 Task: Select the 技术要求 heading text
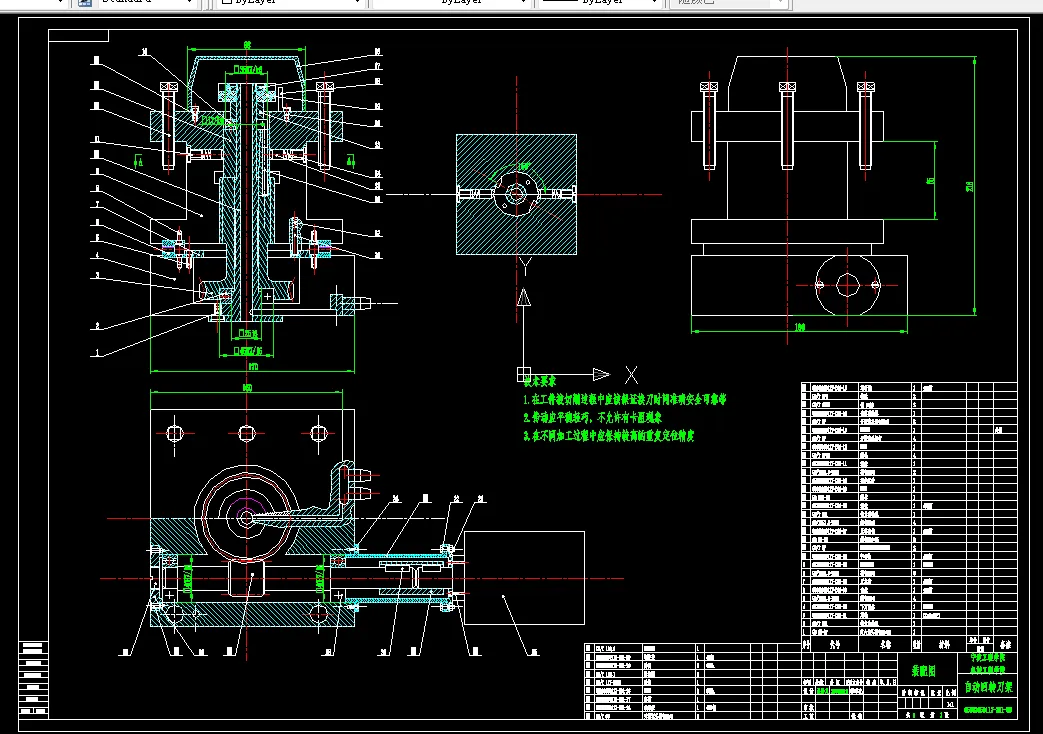[539, 382]
